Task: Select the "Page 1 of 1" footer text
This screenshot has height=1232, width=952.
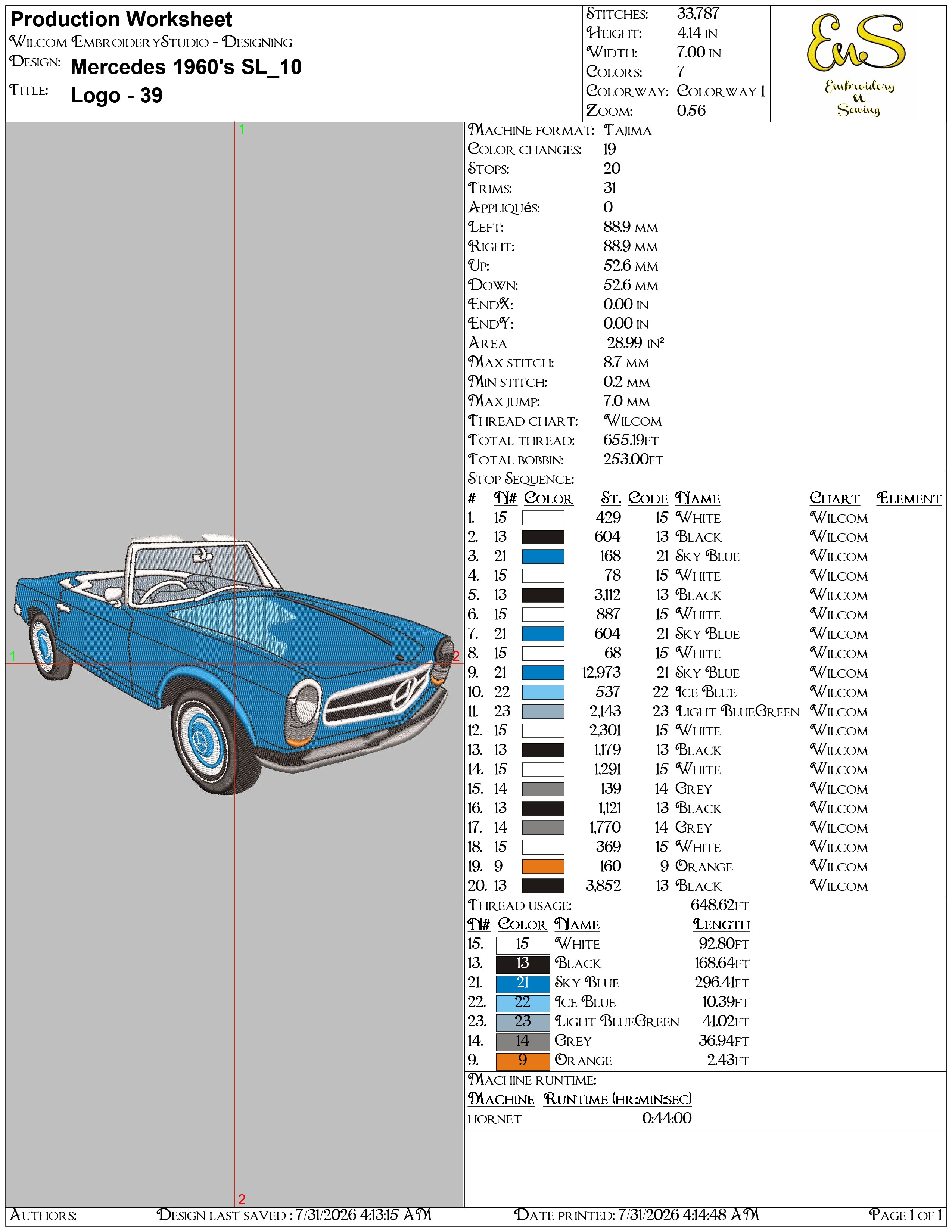Action: 906,1214
